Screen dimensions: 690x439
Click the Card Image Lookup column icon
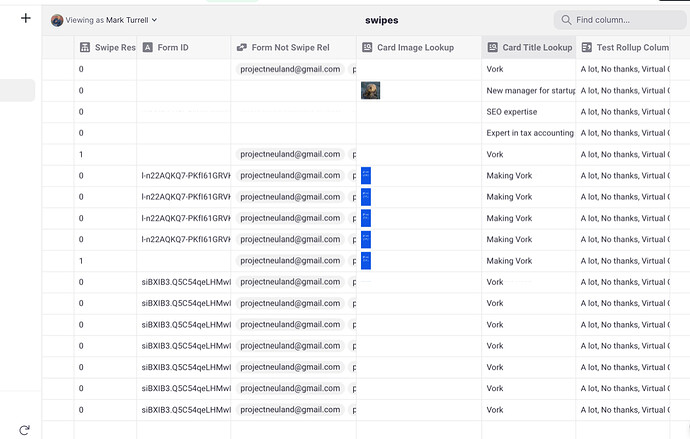pos(367,47)
